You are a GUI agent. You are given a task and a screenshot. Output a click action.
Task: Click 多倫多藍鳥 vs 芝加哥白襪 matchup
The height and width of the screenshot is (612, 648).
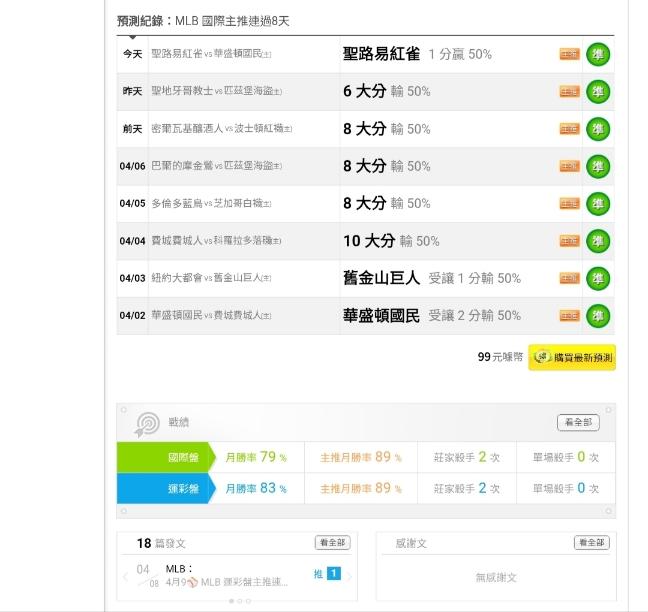click(211, 203)
